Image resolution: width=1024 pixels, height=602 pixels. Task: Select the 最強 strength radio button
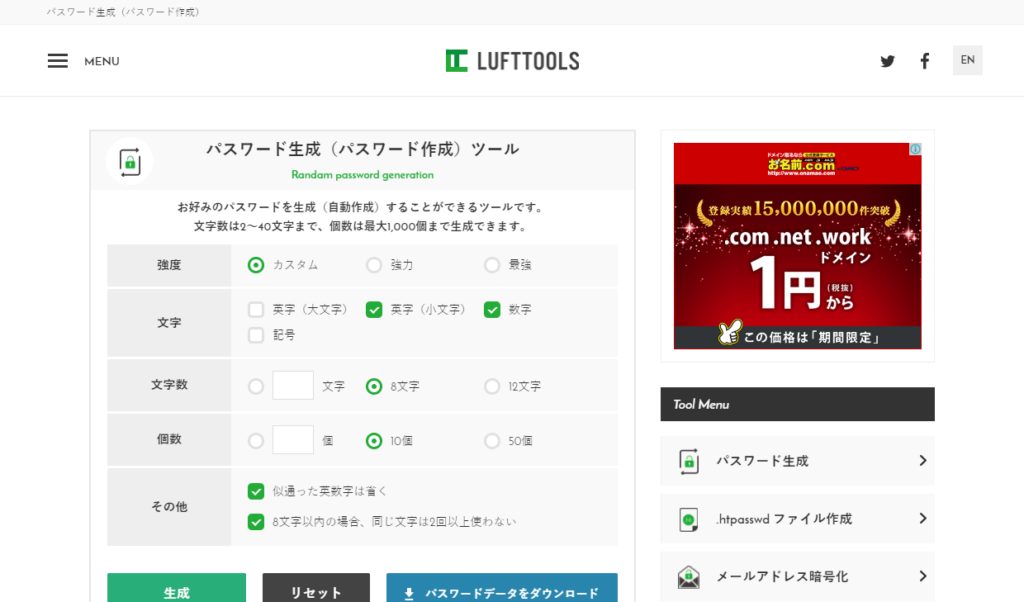(492, 264)
